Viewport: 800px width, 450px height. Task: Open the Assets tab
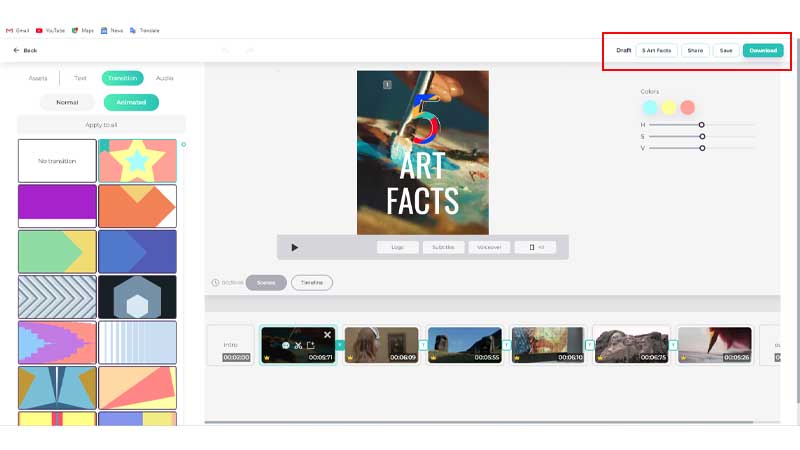tap(38, 78)
